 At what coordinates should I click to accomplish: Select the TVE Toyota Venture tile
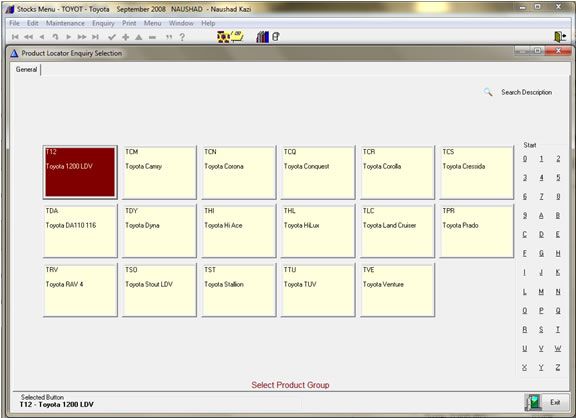[x=397, y=290]
